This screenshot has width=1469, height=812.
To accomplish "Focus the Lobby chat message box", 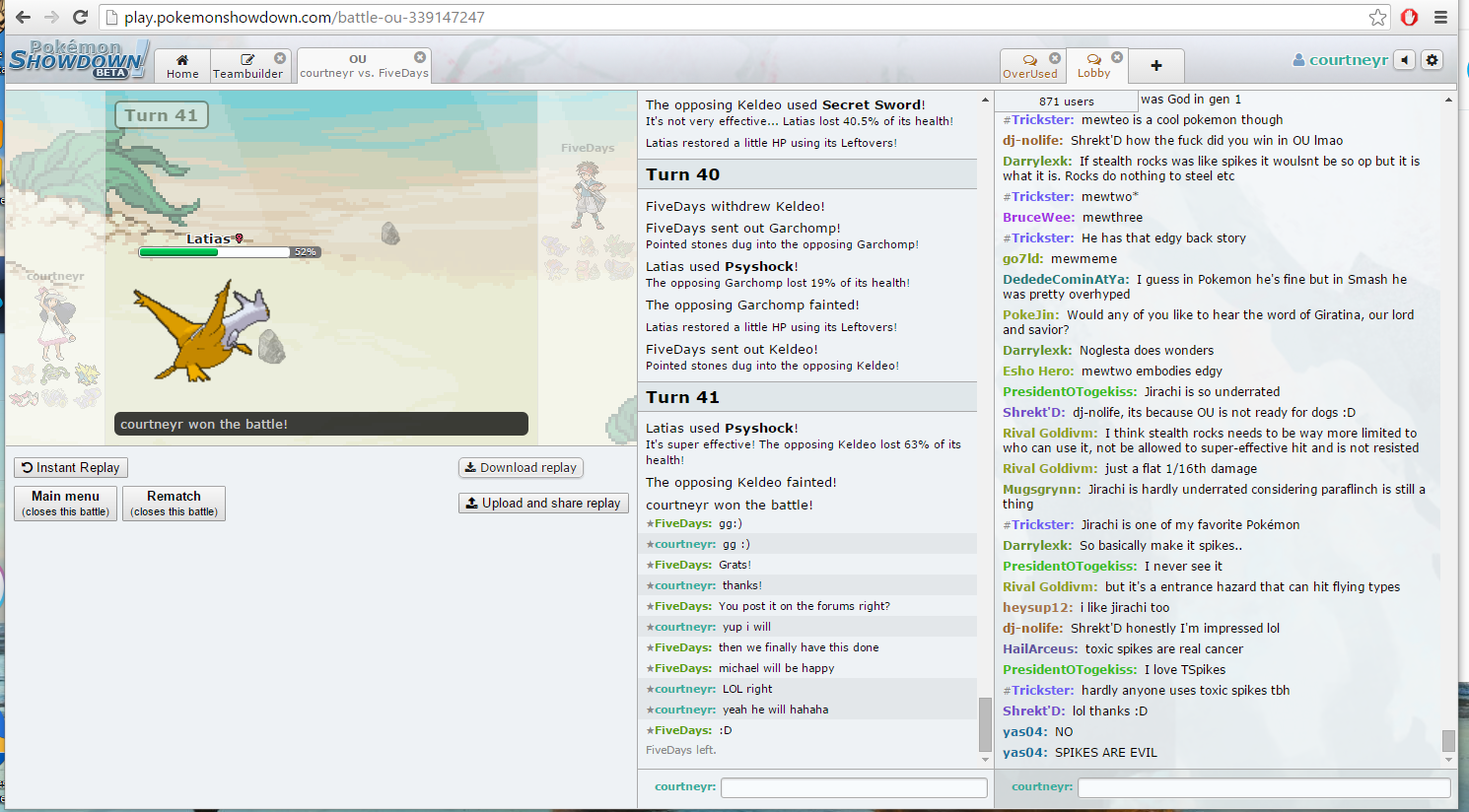I will click(x=1264, y=787).
